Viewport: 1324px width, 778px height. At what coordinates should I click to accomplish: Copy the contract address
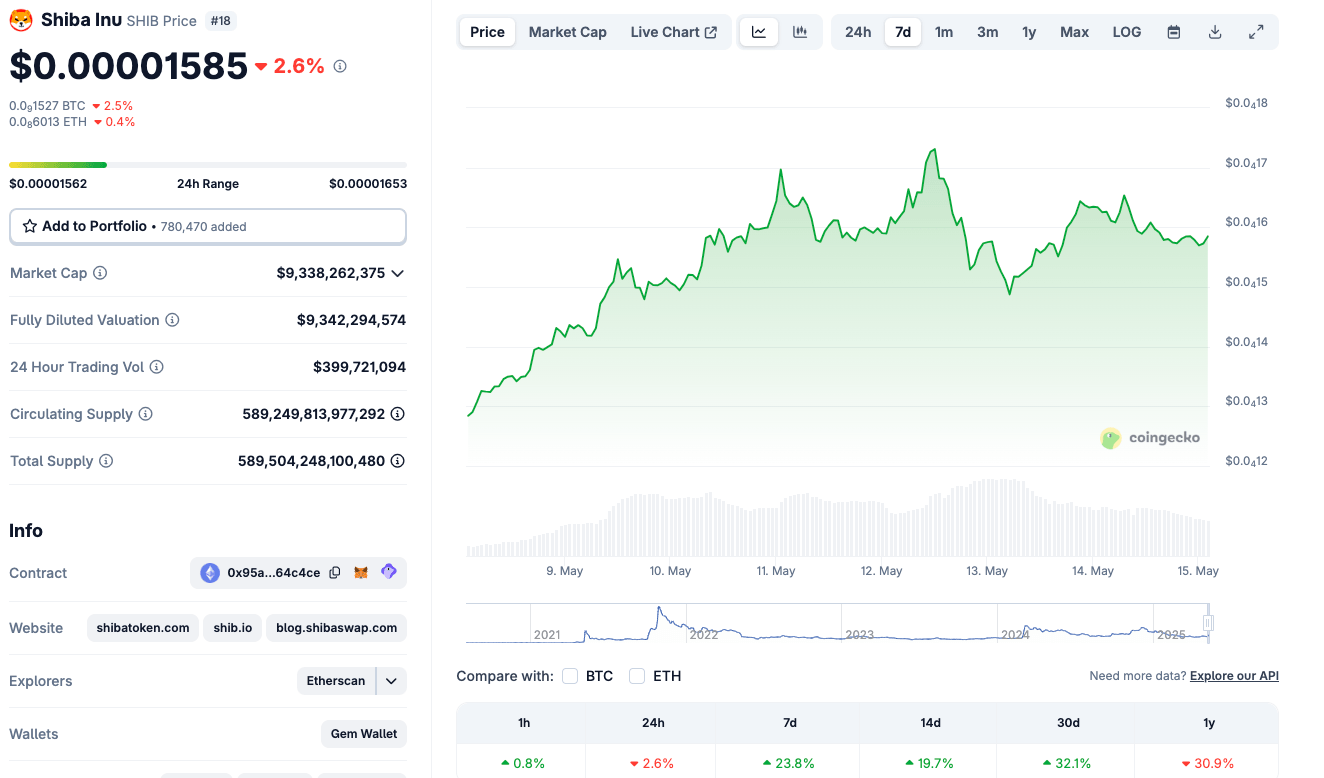coord(334,572)
